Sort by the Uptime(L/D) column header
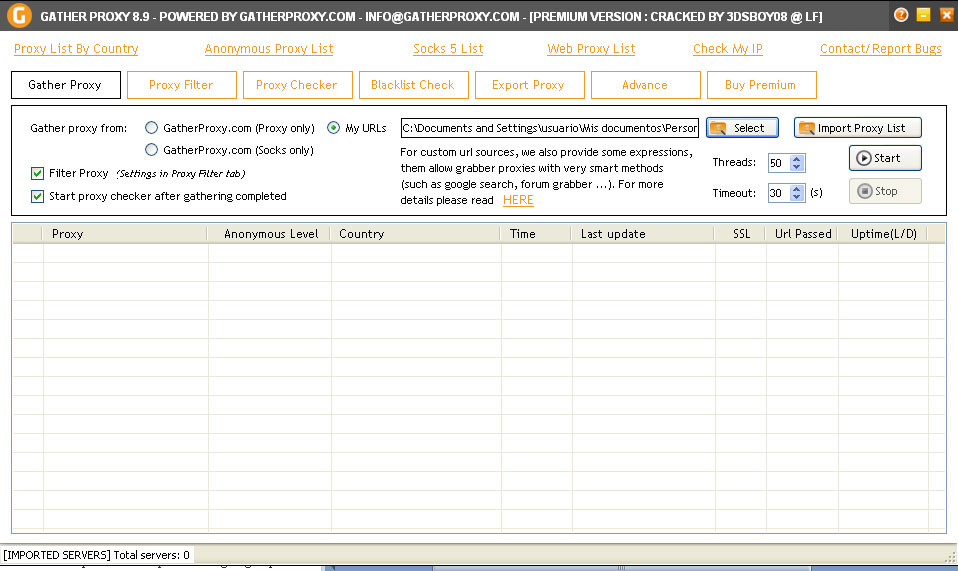 883,234
